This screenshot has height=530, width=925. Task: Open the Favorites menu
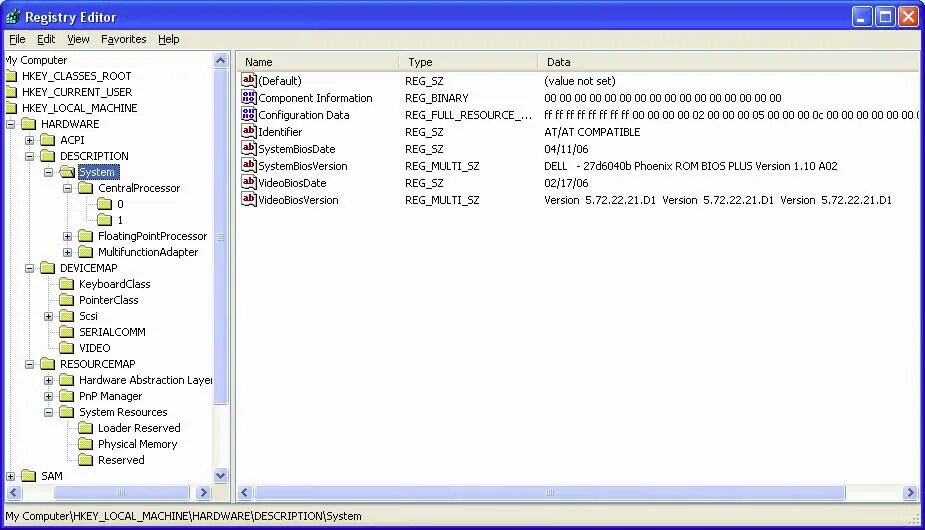(x=123, y=39)
